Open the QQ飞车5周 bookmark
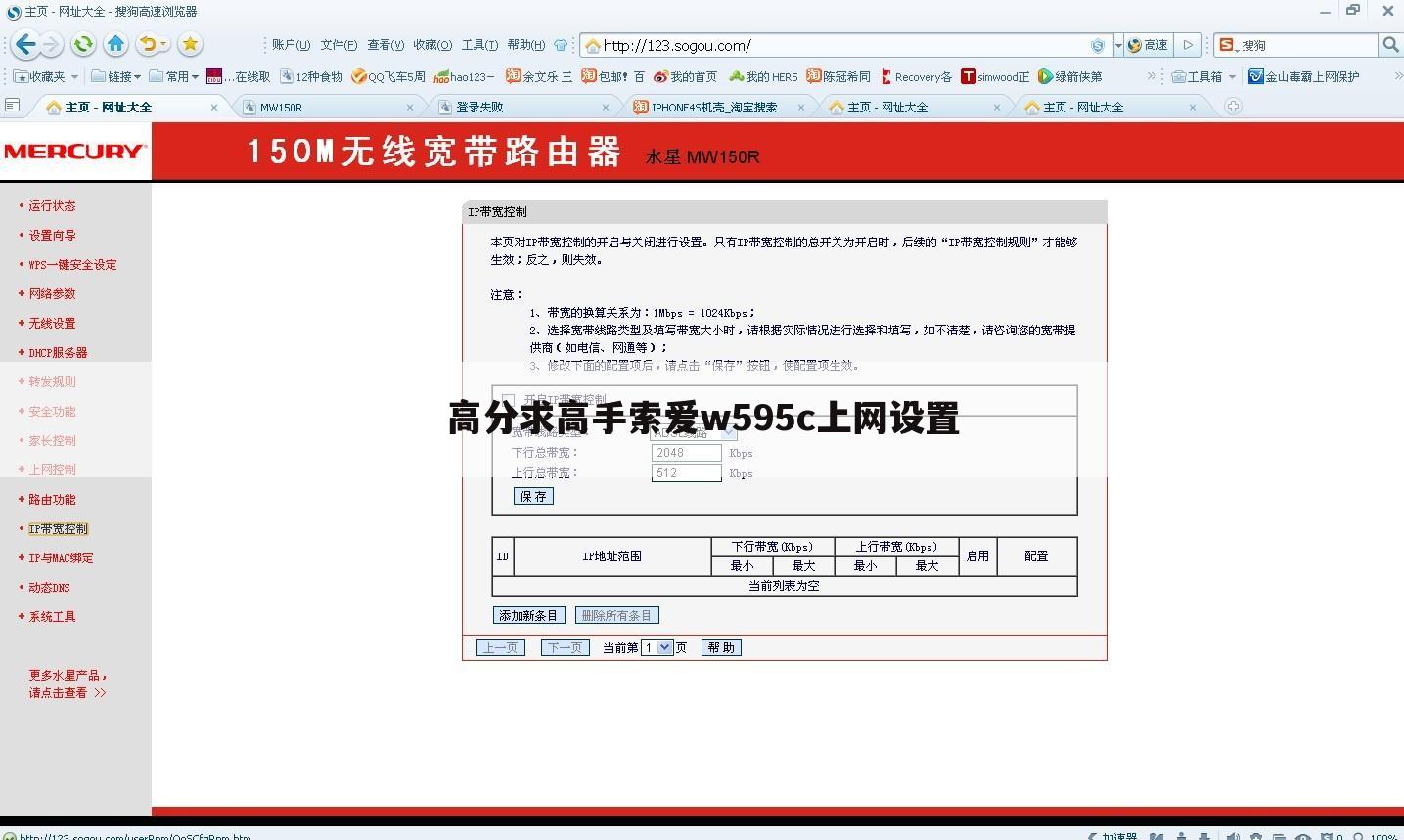Screen dimensions: 1404x840 (x=388, y=76)
